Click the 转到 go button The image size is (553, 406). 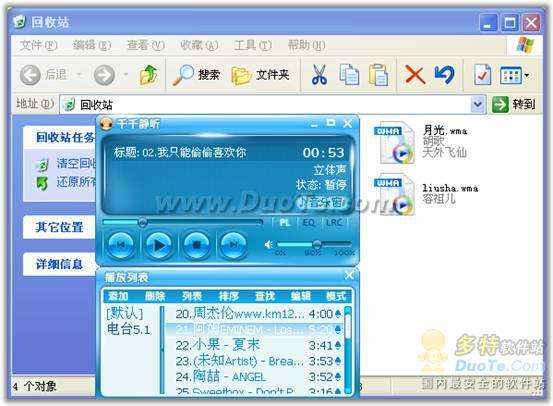(x=514, y=104)
